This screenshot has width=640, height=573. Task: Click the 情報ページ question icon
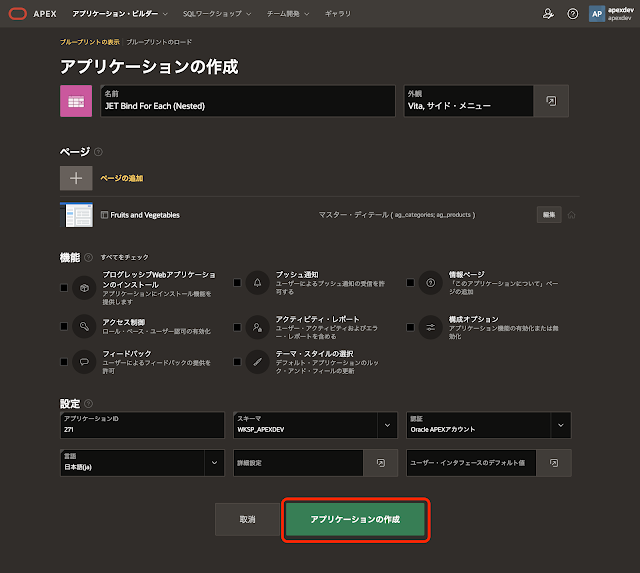(431, 282)
